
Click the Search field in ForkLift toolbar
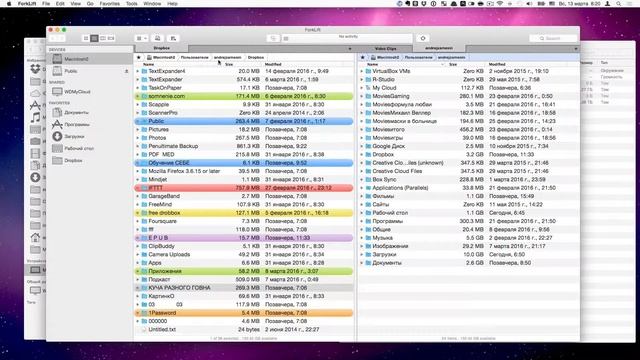click(x=553, y=38)
